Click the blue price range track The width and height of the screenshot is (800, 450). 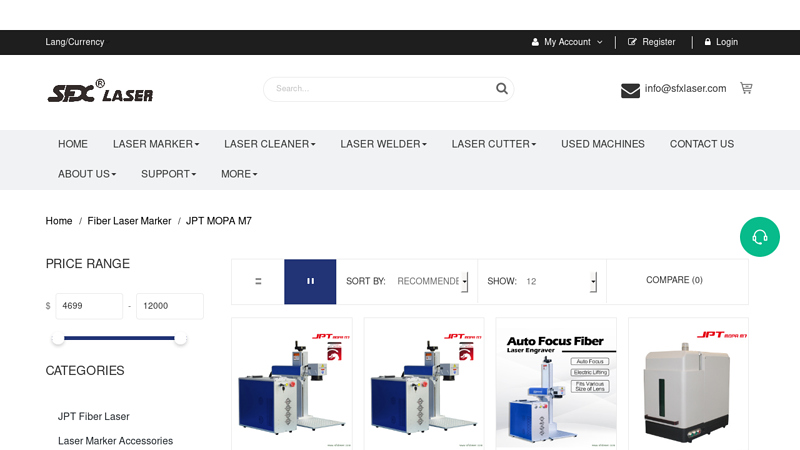(x=119, y=338)
